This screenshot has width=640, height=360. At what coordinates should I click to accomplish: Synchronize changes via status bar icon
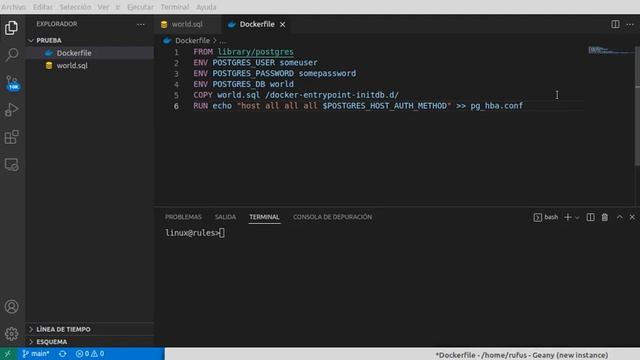(62, 354)
